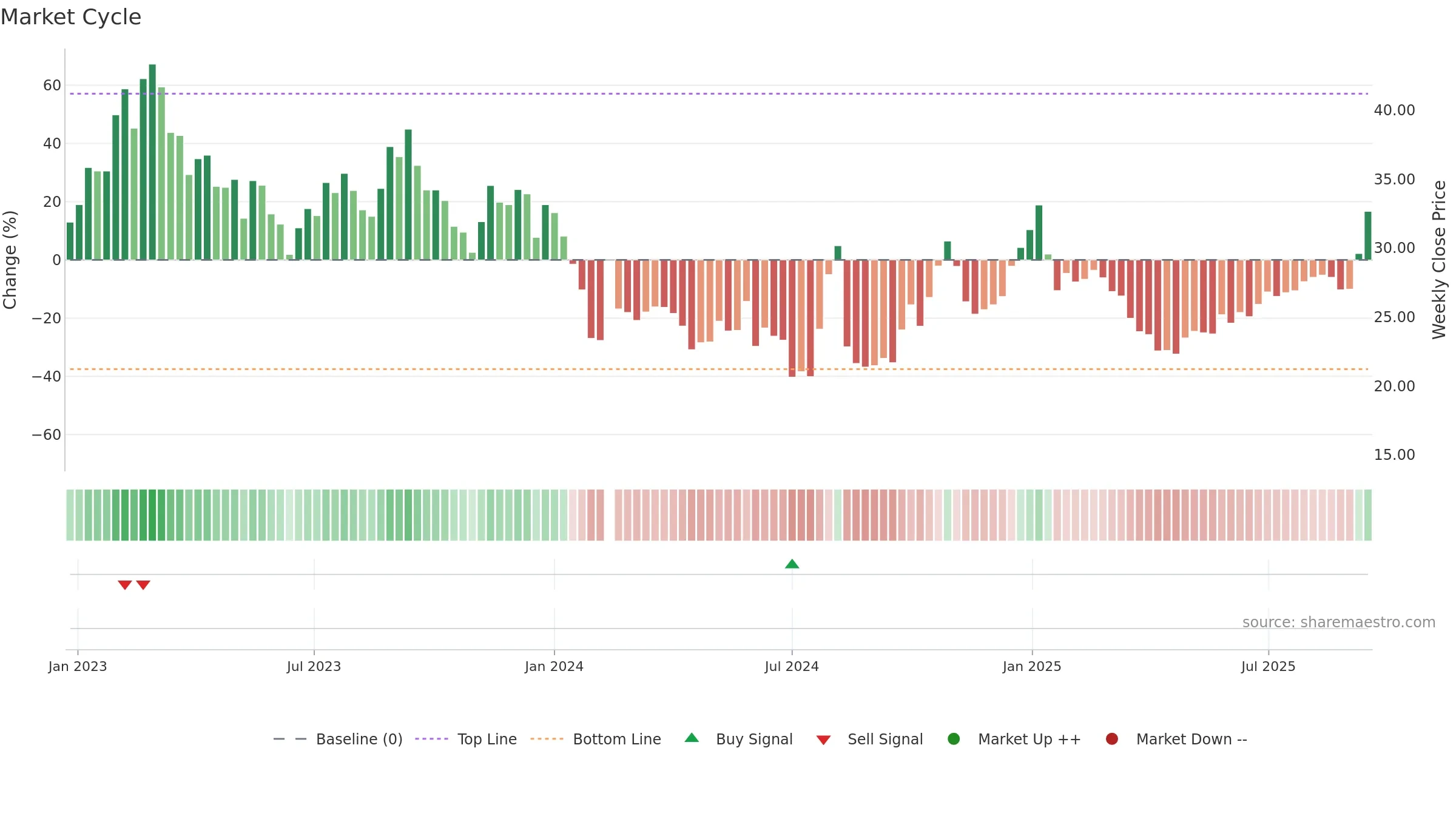The height and width of the screenshot is (819, 1456).
Task: Click the last dark green bar at the chart's right end
Action: tap(1368, 236)
